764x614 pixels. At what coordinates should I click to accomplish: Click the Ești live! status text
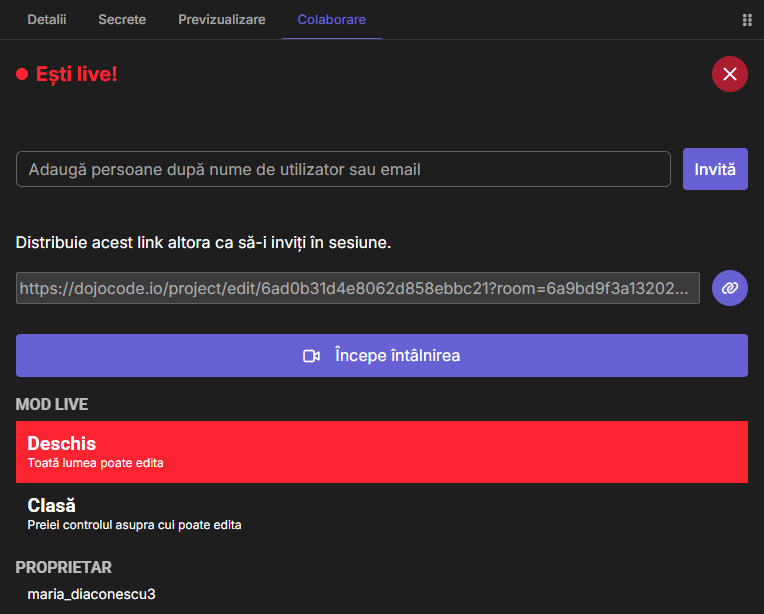coord(76,74)
